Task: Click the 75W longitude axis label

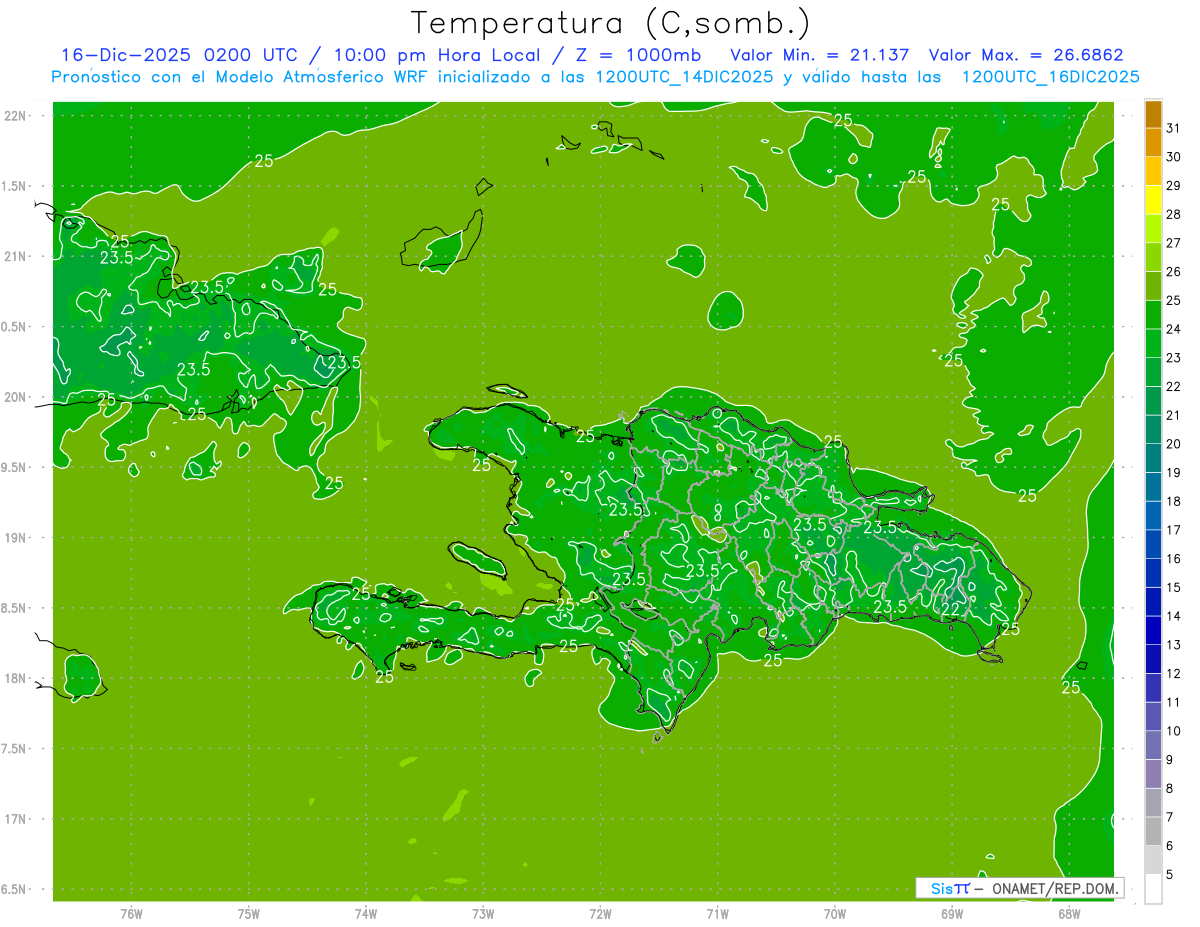Action: click(249, 913)
